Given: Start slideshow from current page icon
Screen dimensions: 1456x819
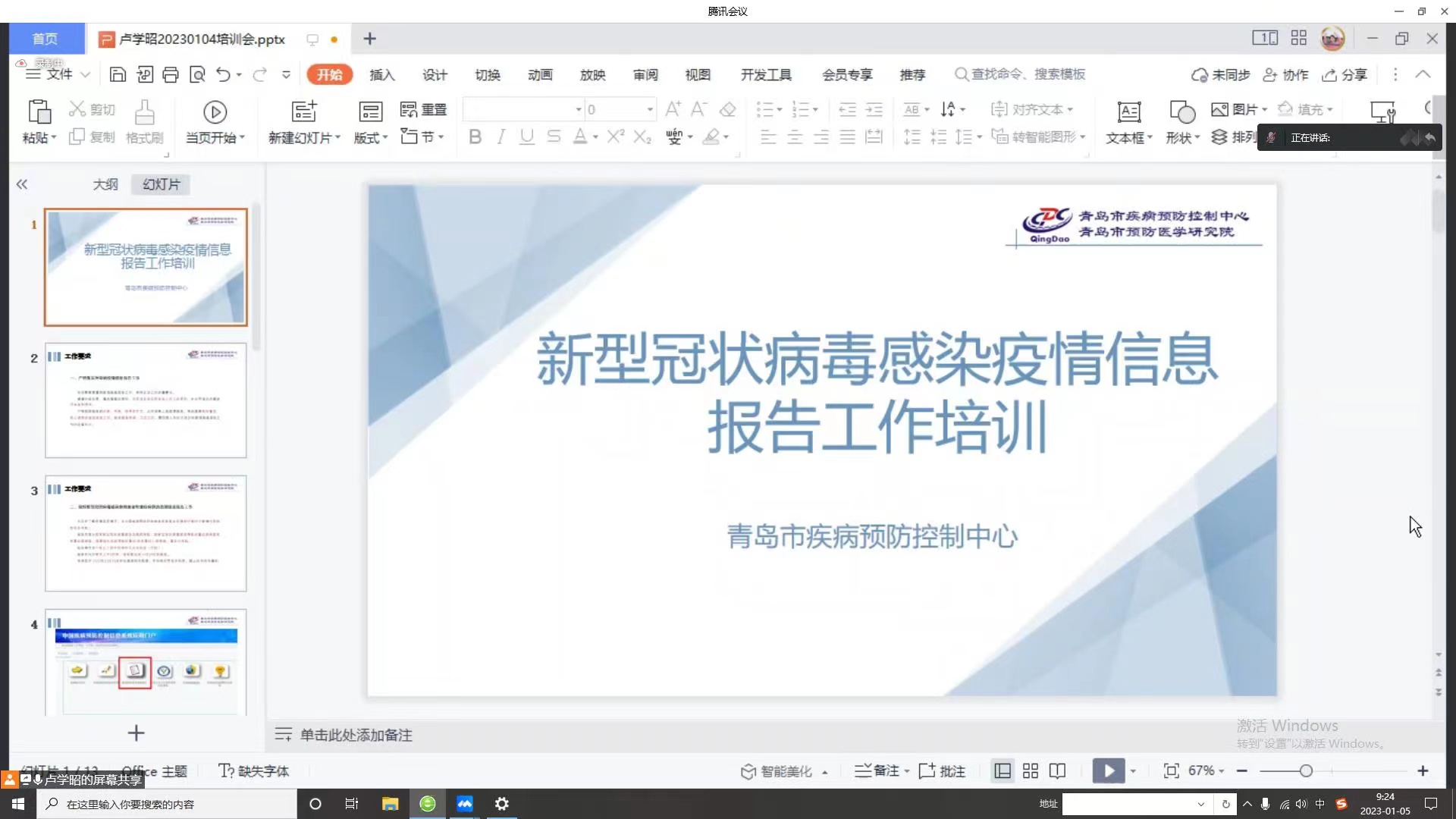Looking at the screenshot, I should tap(215, 112).
